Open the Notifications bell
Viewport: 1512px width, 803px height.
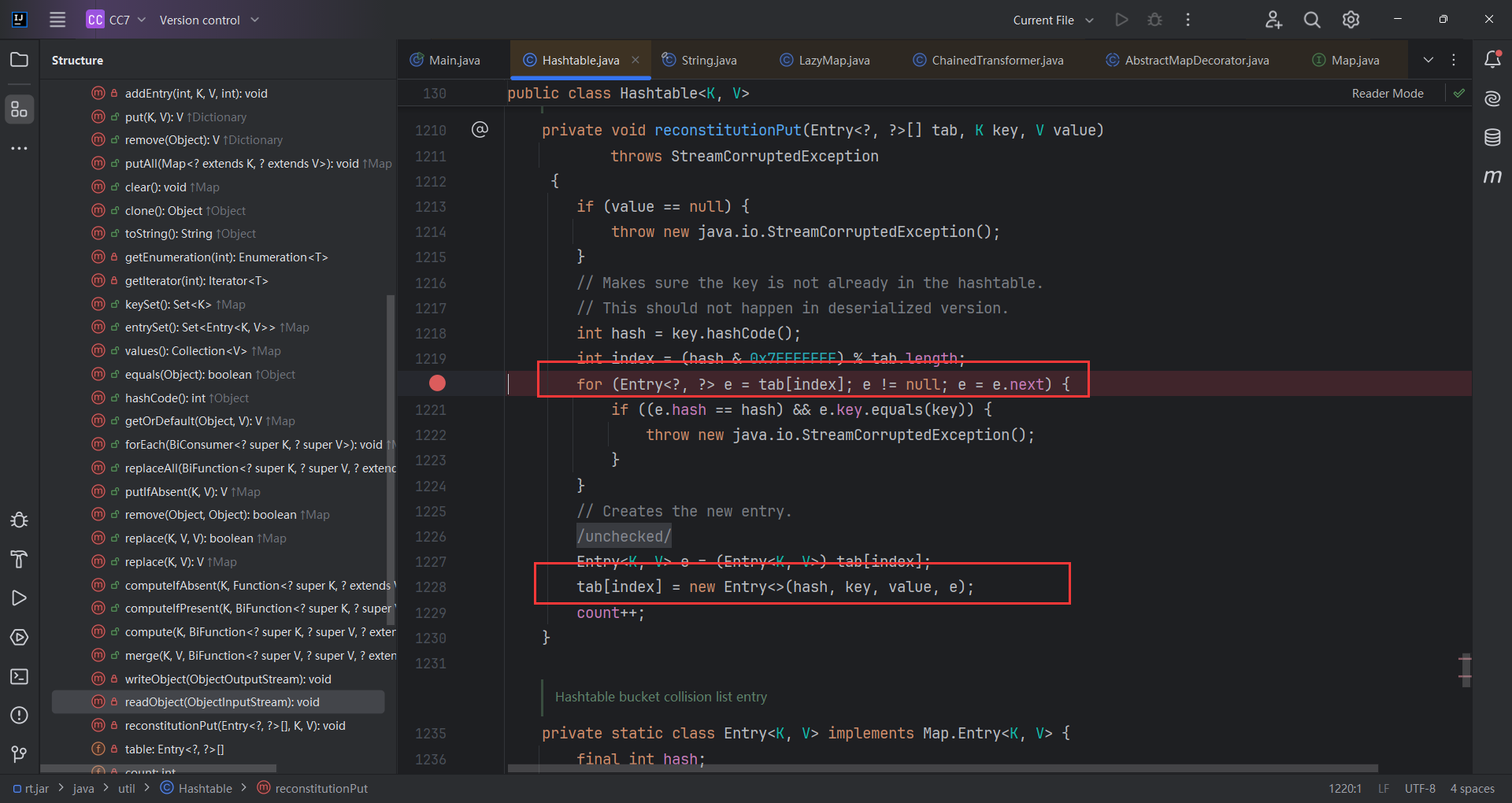pos(1492,59)
